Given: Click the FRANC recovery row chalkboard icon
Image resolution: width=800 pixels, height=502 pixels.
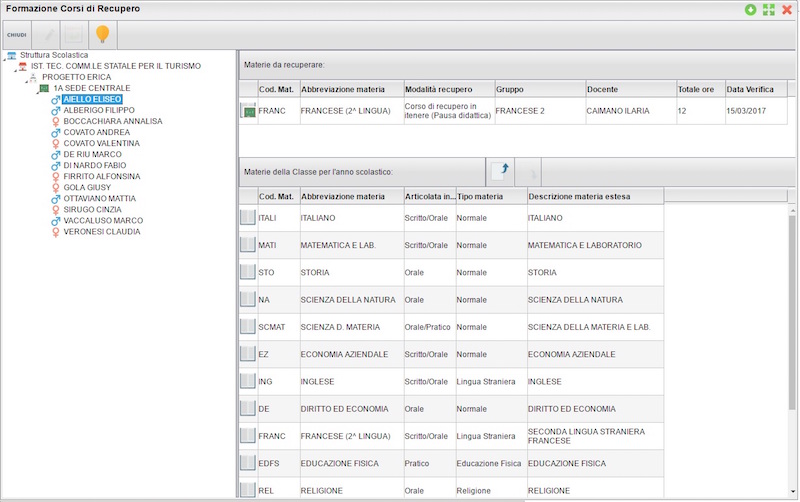Looking at the screenshot, I should [248, 111].
